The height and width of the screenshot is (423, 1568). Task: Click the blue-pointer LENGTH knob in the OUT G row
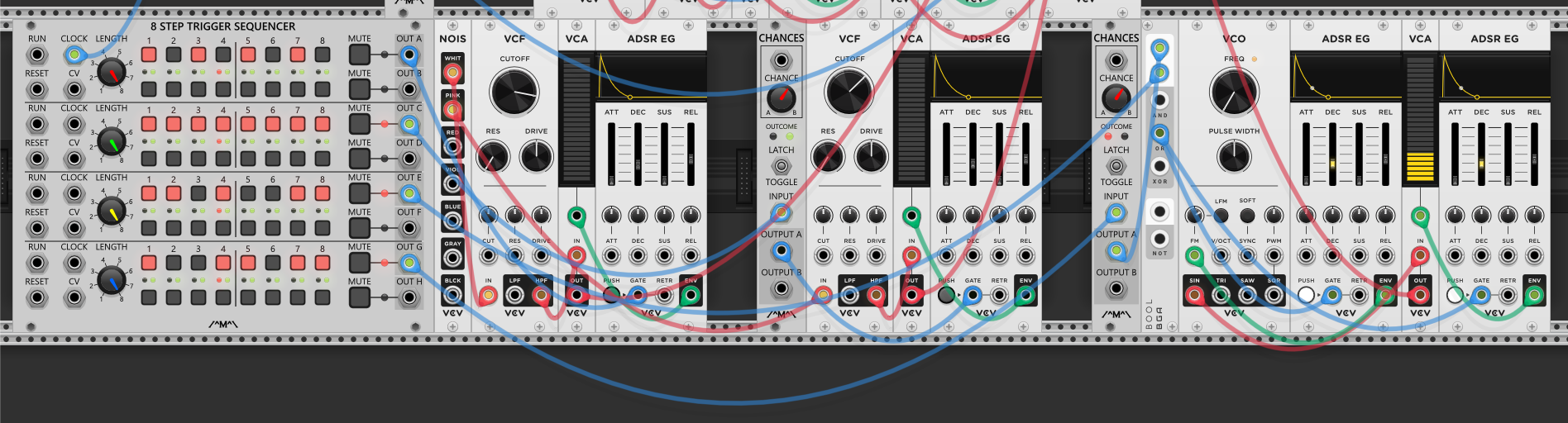(111, 281)
